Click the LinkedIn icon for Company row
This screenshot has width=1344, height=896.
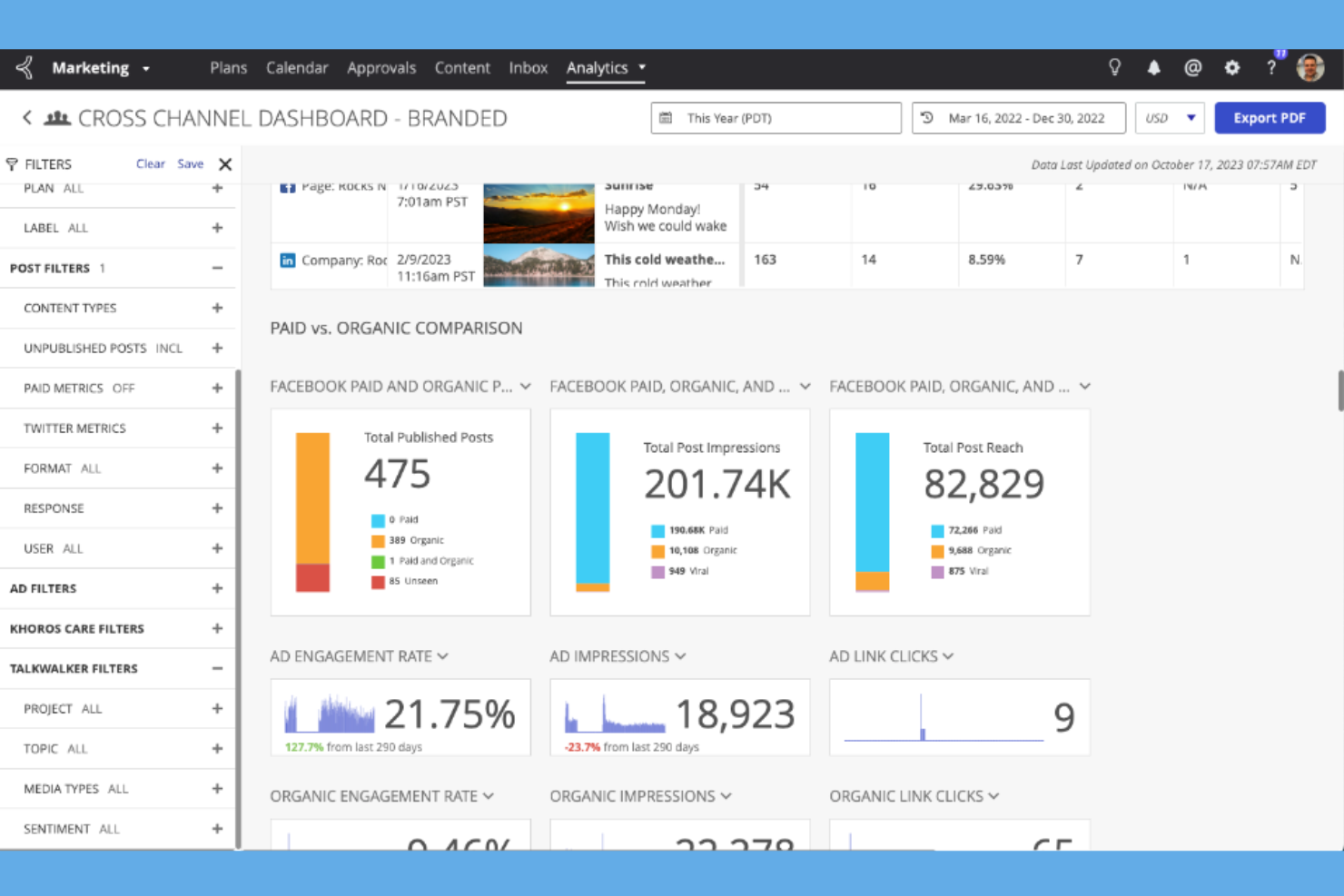pyautogui.click(x=287, y=261)
